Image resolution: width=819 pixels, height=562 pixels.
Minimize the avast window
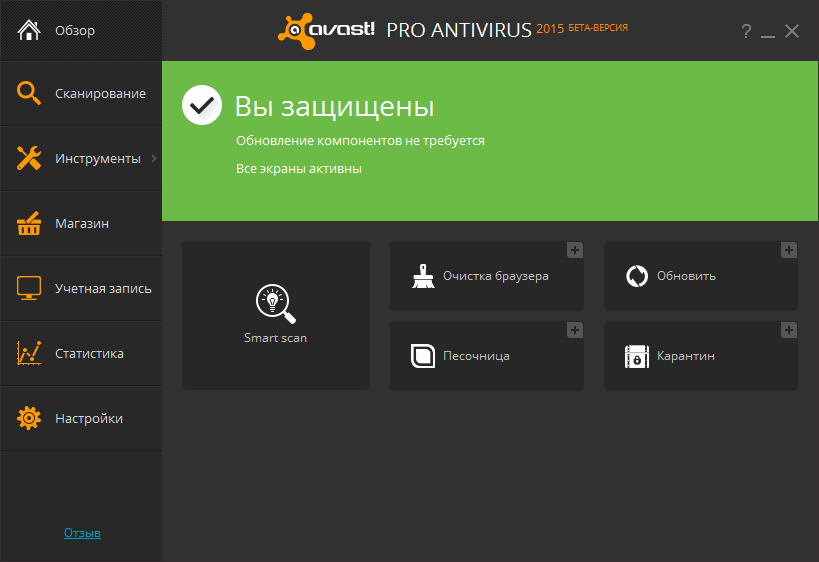click(768, 36)
